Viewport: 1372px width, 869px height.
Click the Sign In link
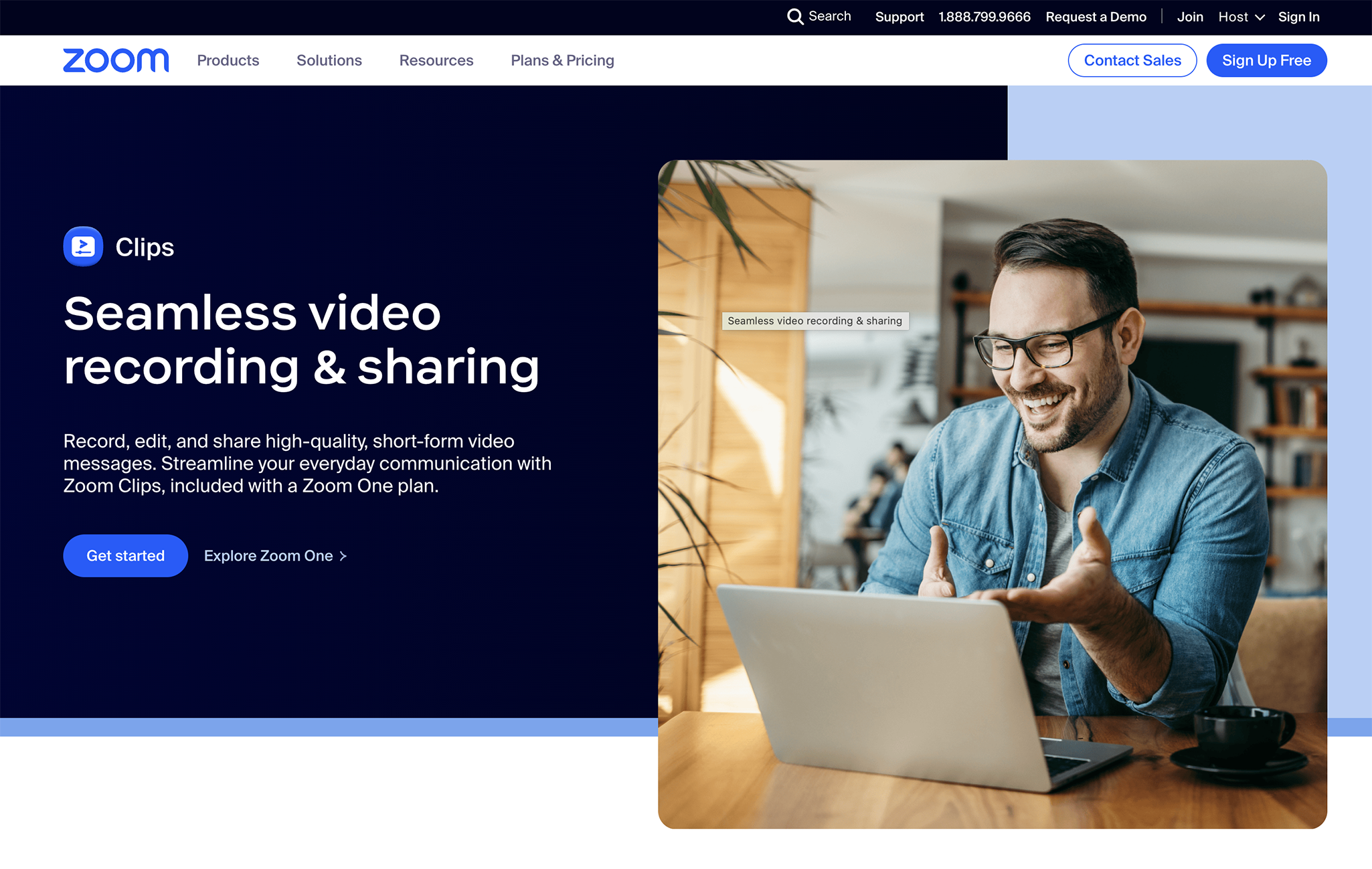click(1298, 17)
